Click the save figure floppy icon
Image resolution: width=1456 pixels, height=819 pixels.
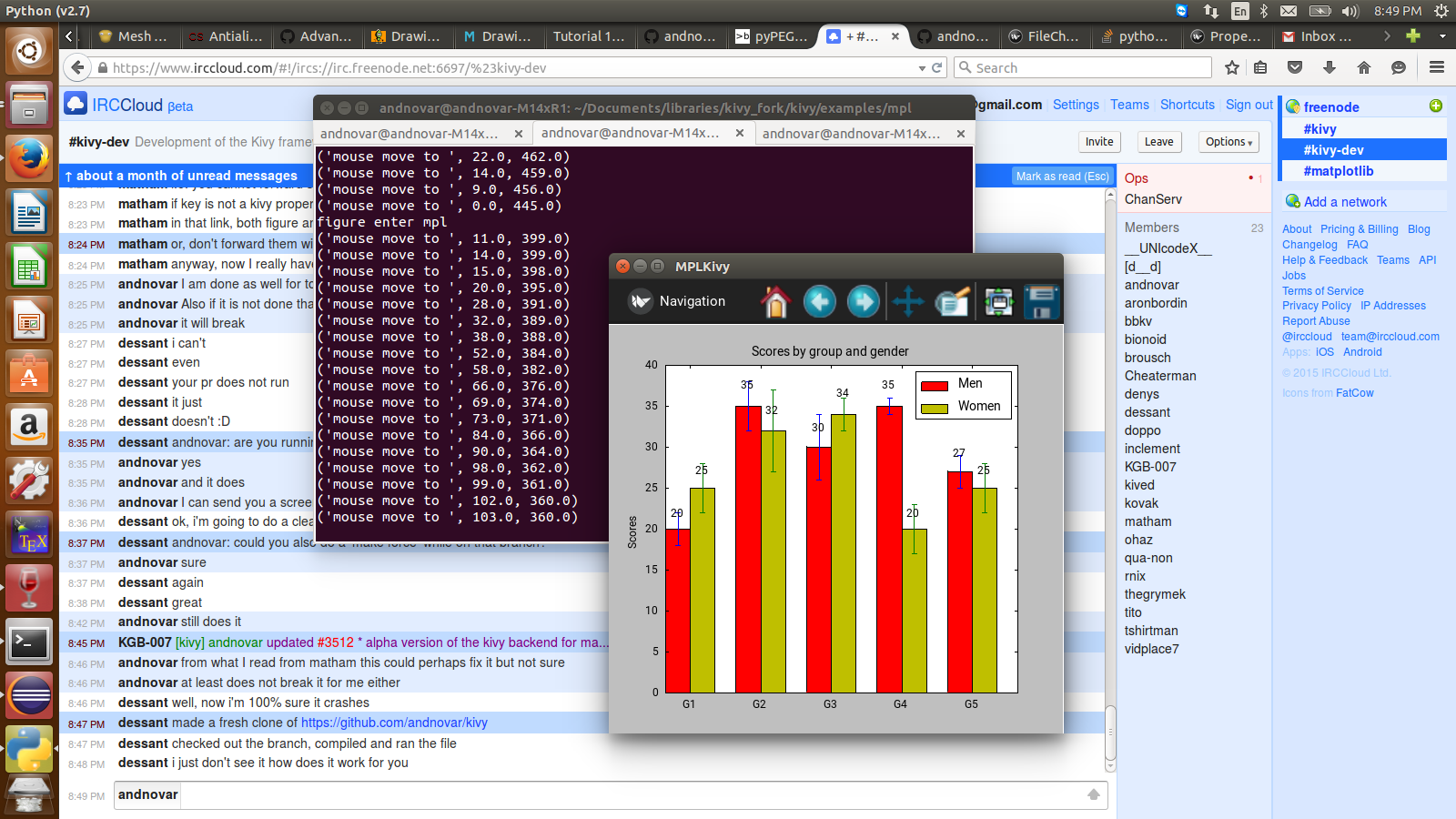1042,301
